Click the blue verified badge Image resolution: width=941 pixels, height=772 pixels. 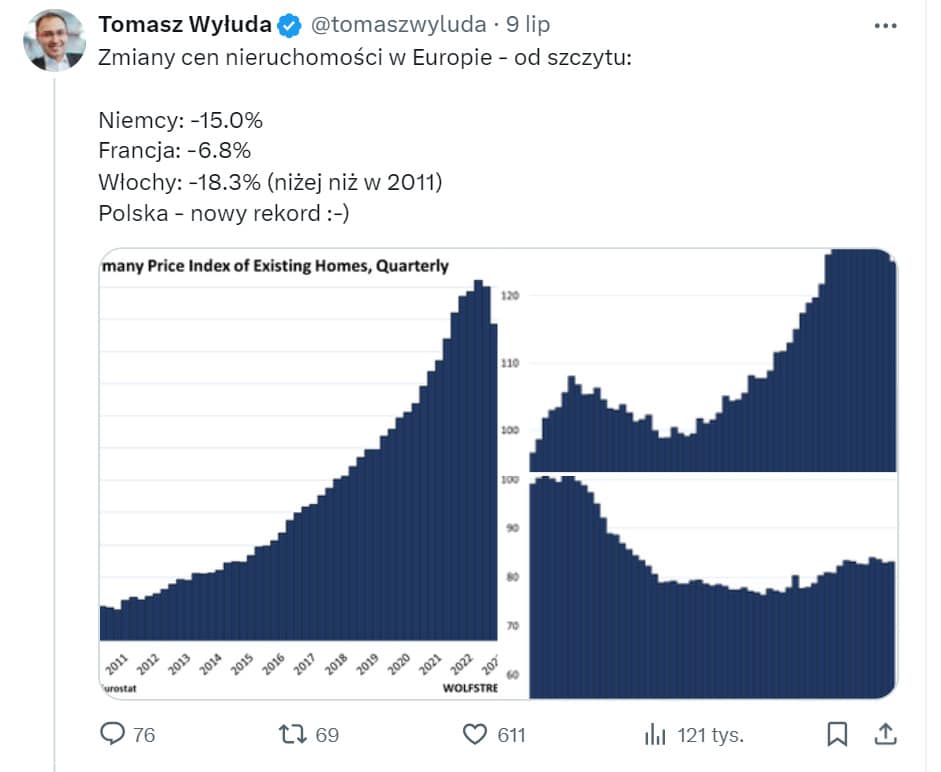coord(287,24)
